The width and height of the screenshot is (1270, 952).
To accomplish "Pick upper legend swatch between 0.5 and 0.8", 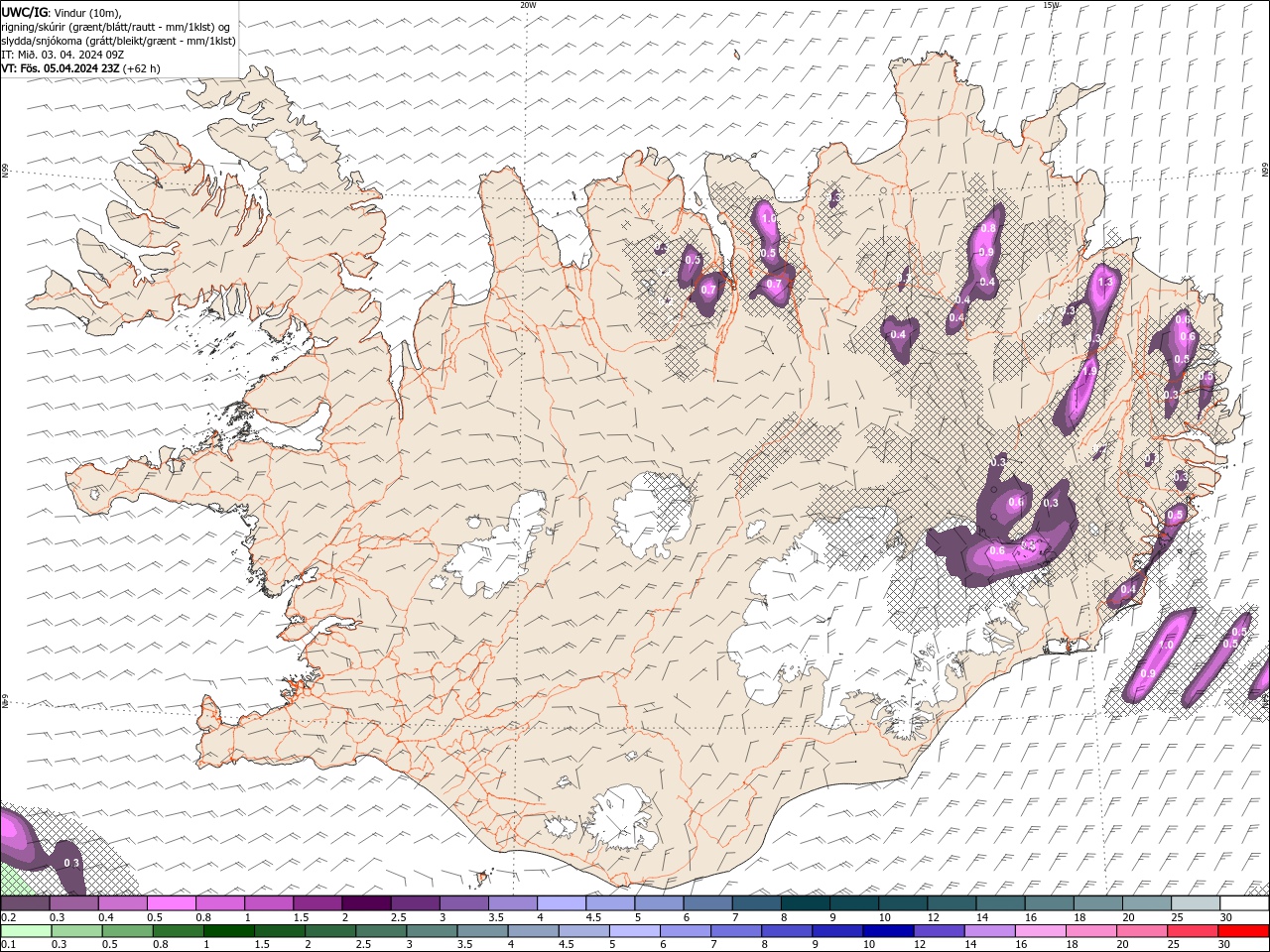I will click(x=172, y=903).
